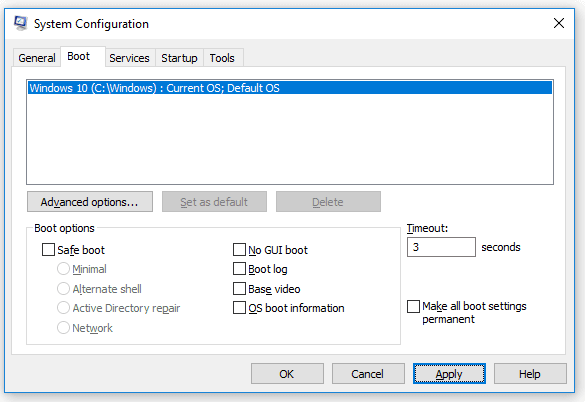Enable Boot log option
The height and width of the screenshot is (404, 586).
(x=239, y=269)
